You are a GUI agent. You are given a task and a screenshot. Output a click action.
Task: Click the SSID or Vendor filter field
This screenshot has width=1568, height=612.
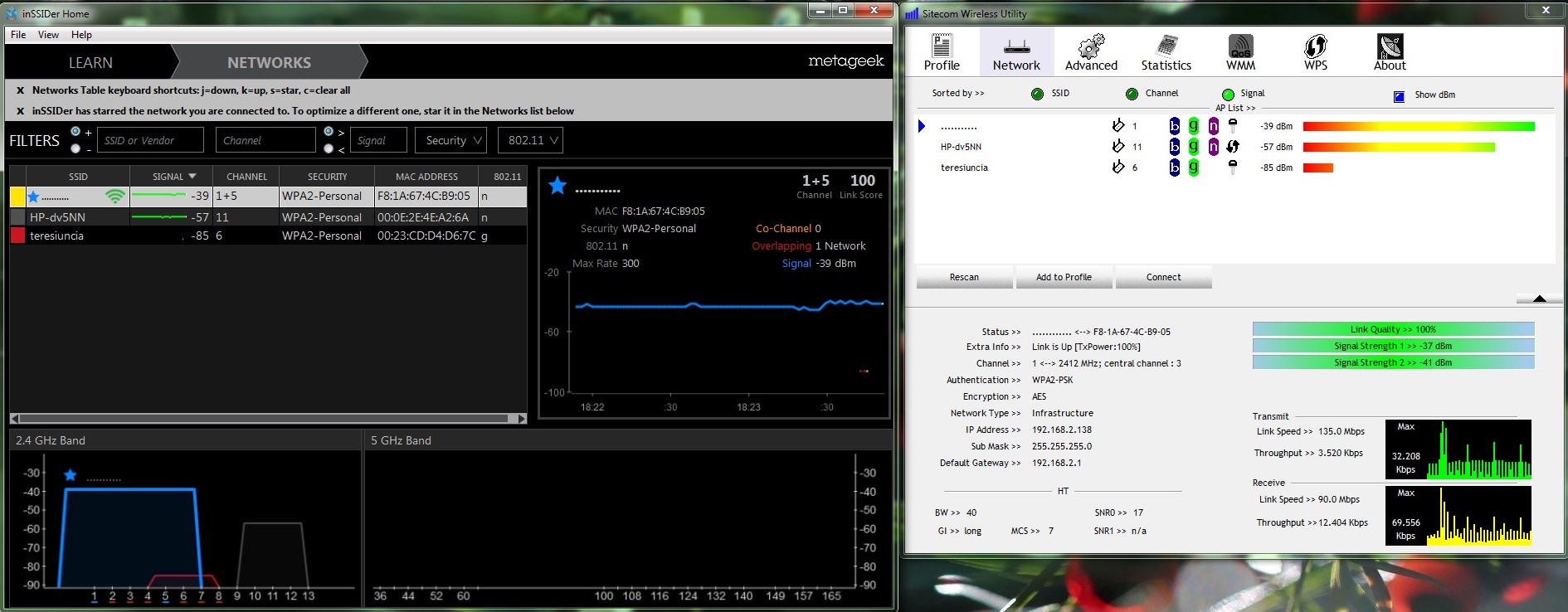point(150,140)
